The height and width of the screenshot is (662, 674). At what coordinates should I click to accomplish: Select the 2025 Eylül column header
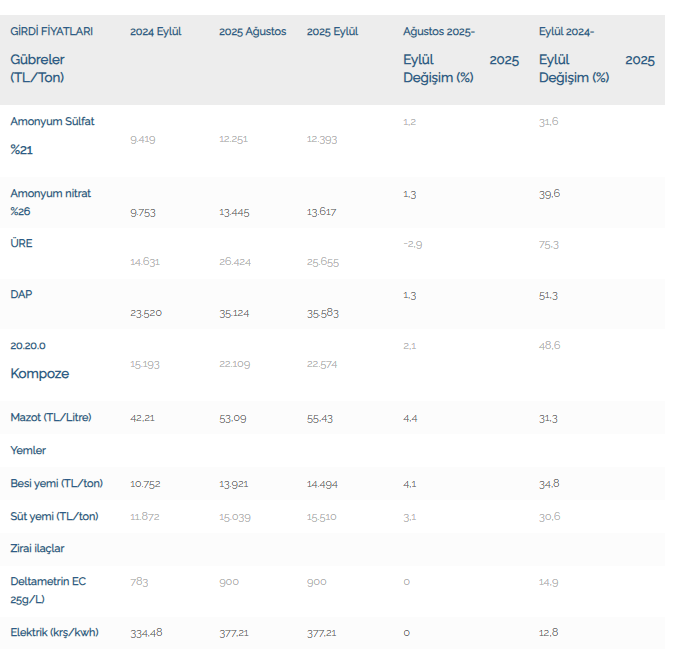point(333,32)
